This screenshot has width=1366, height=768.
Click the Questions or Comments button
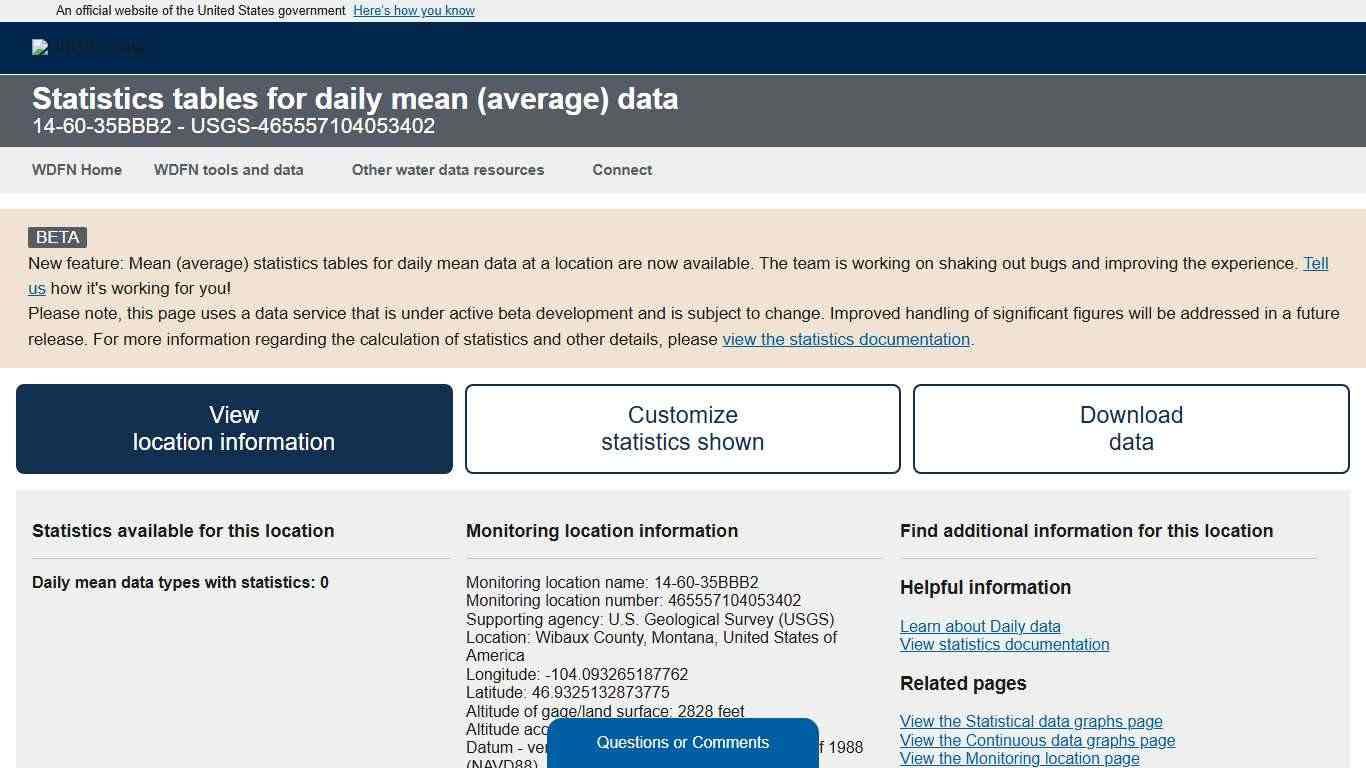[683, 742]
